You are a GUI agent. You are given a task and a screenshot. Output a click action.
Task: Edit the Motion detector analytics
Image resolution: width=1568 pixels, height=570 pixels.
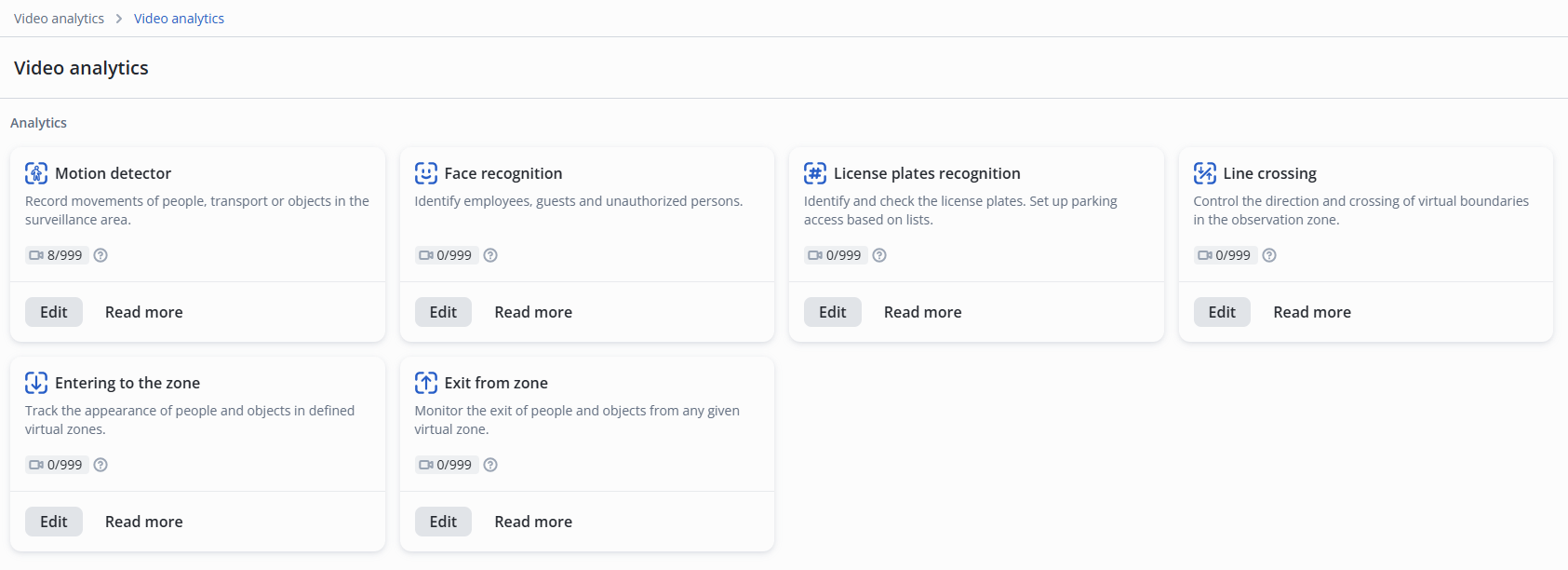pos(54,312)
